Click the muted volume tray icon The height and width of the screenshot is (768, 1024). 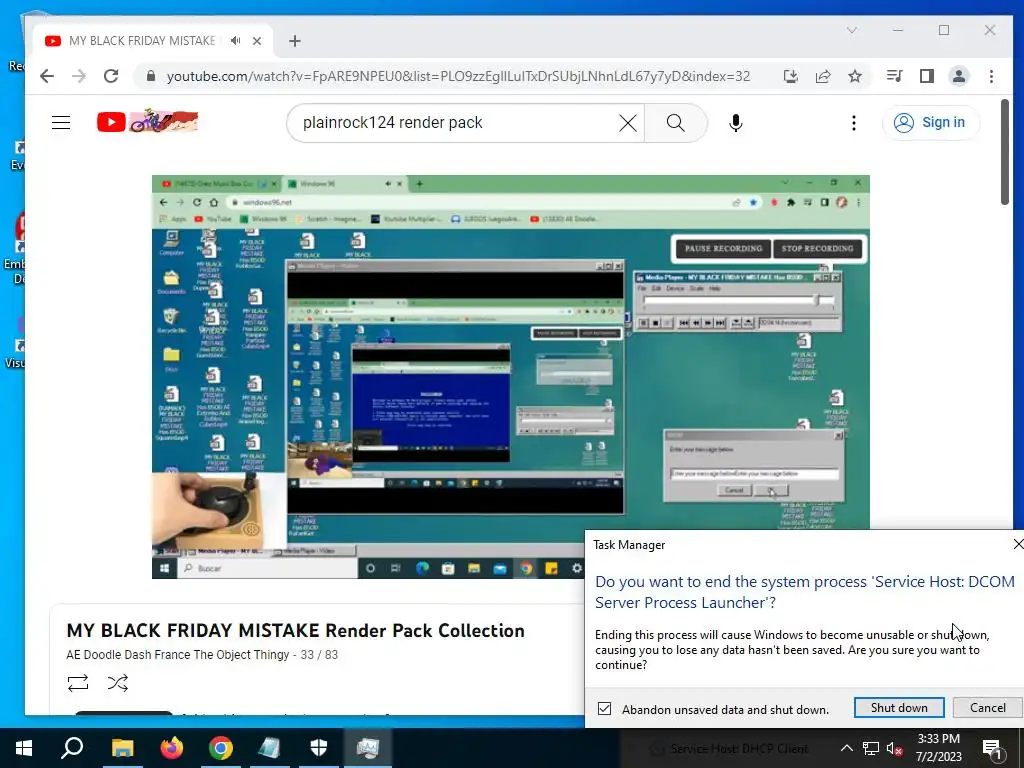[x=895, y=748]
